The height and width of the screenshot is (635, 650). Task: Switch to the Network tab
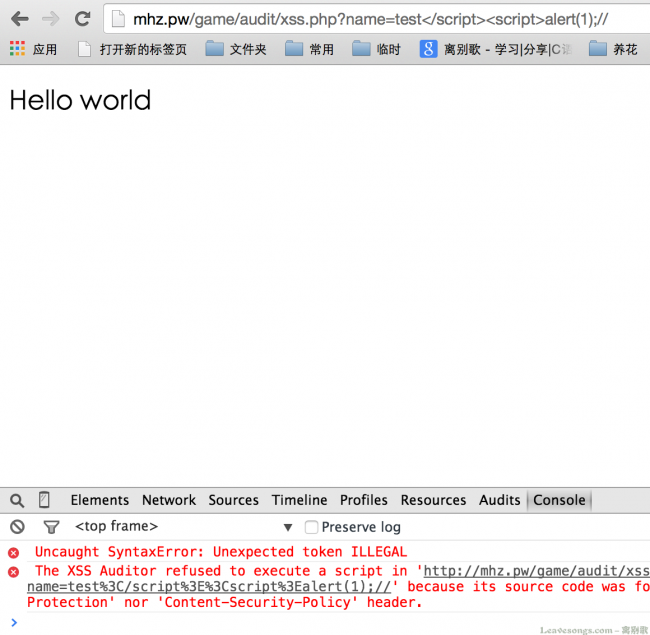[x=169, y=500]
